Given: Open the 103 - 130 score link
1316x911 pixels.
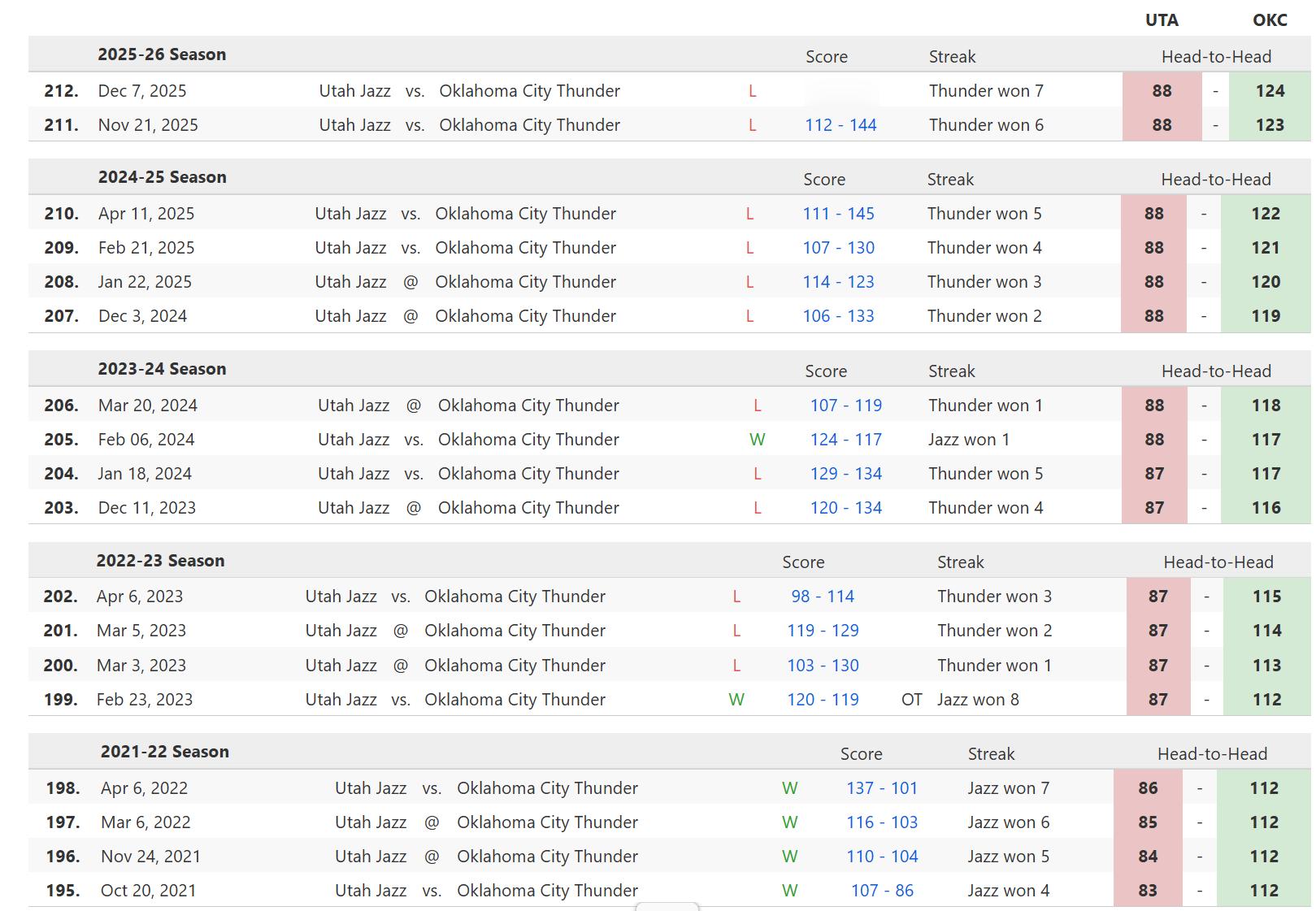Looking at the screenshot, I should [x=823, y=666].
